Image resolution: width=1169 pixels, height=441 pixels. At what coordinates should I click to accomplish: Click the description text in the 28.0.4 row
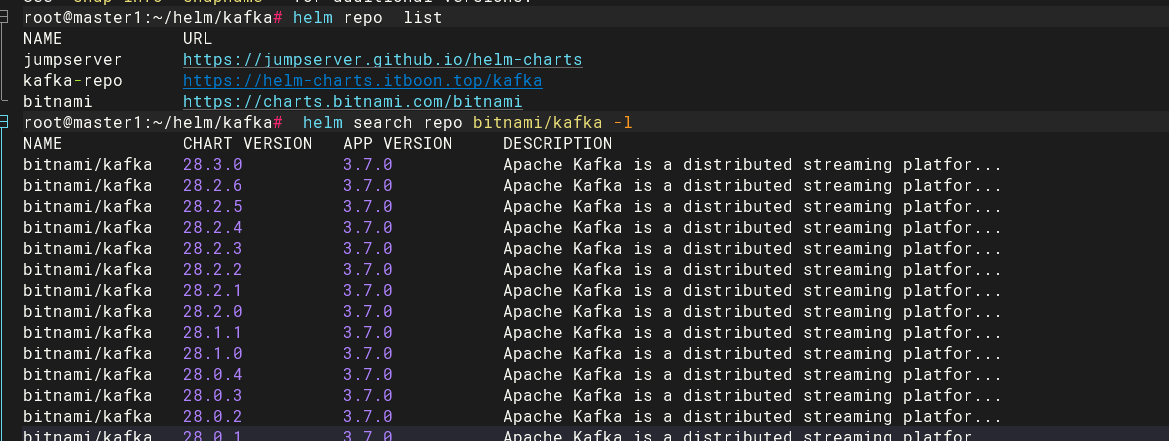(752, 375)
